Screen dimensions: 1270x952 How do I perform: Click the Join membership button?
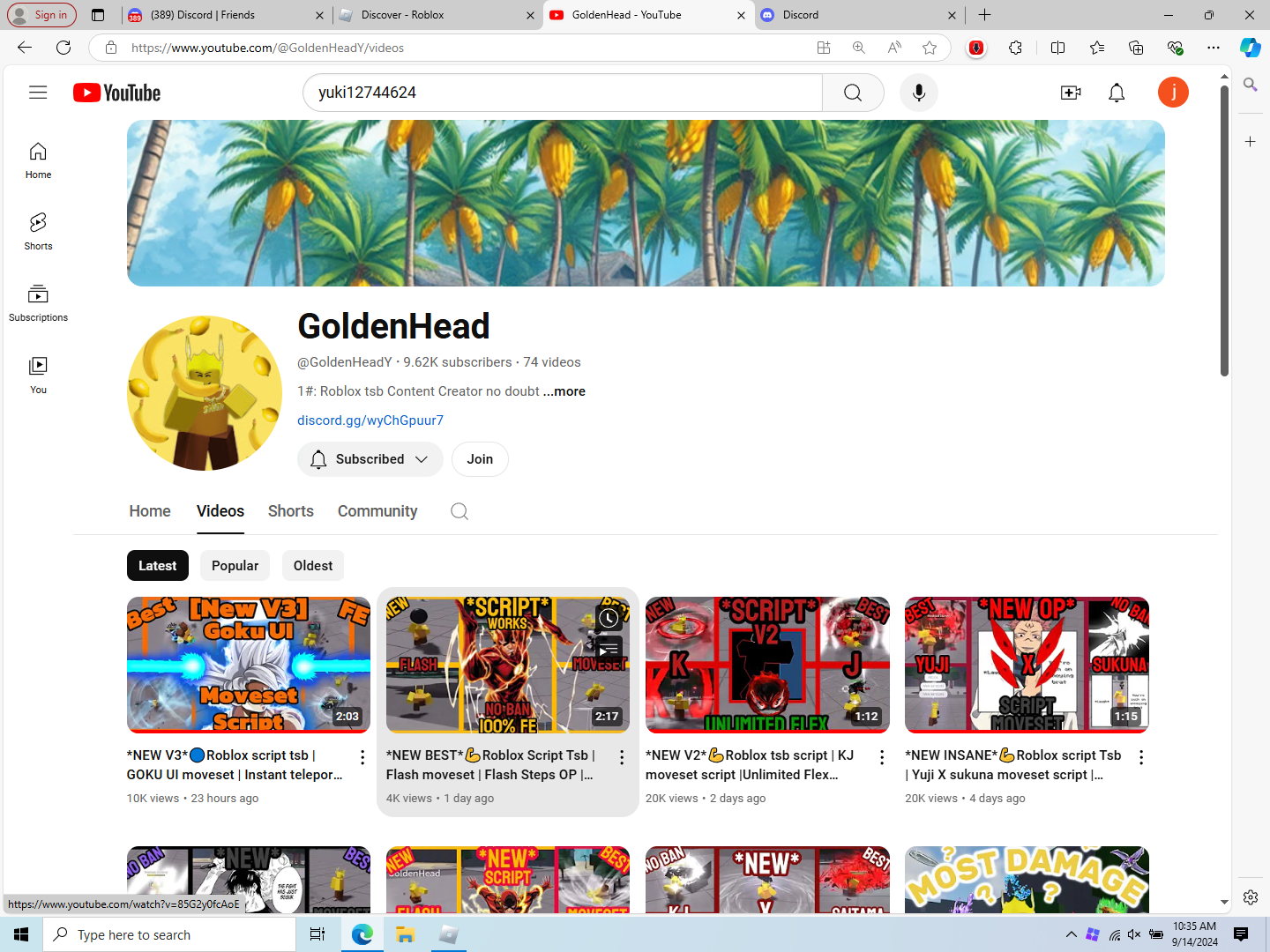(x=480, y=459)
